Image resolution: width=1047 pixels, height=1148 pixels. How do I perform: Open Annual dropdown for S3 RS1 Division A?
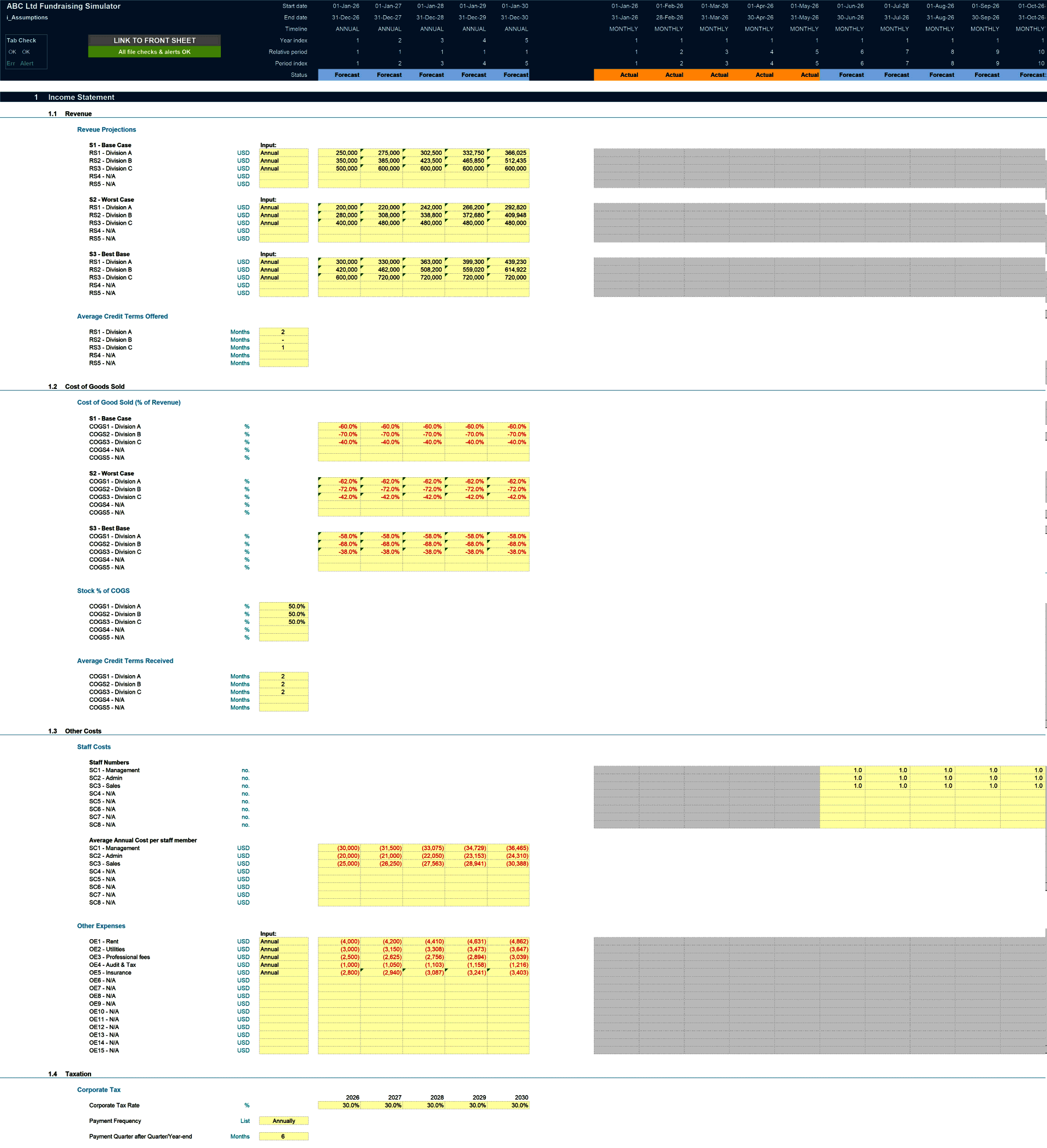[284, 262]
